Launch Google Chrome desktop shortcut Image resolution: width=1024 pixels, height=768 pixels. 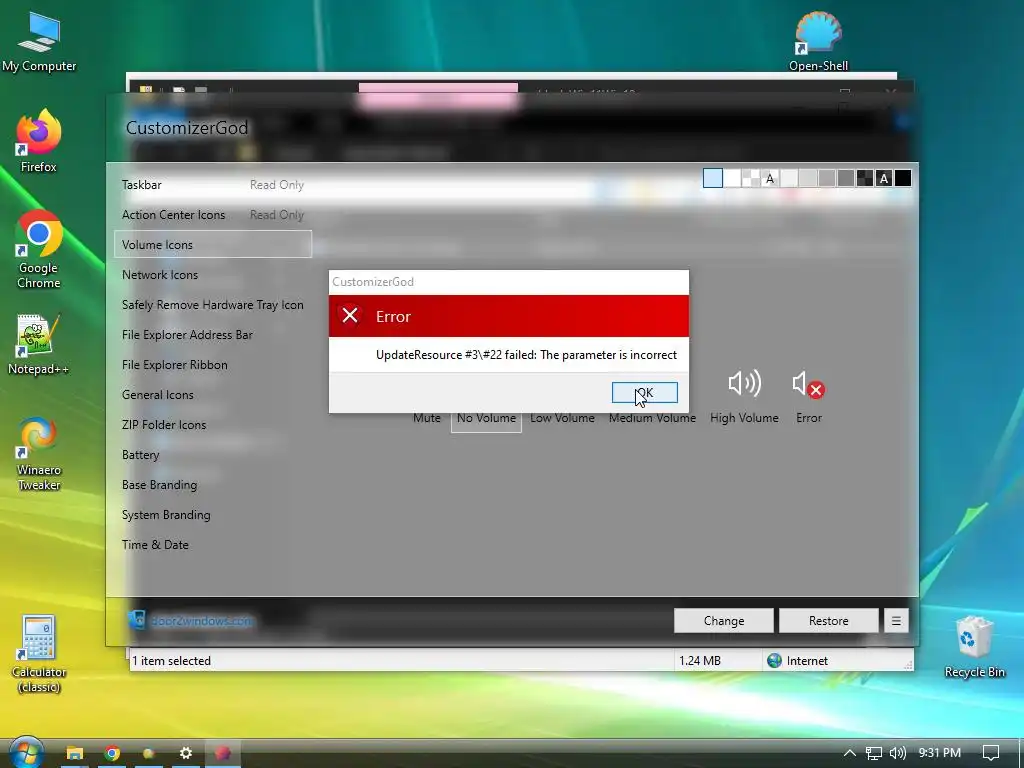[x=39, y=249]
